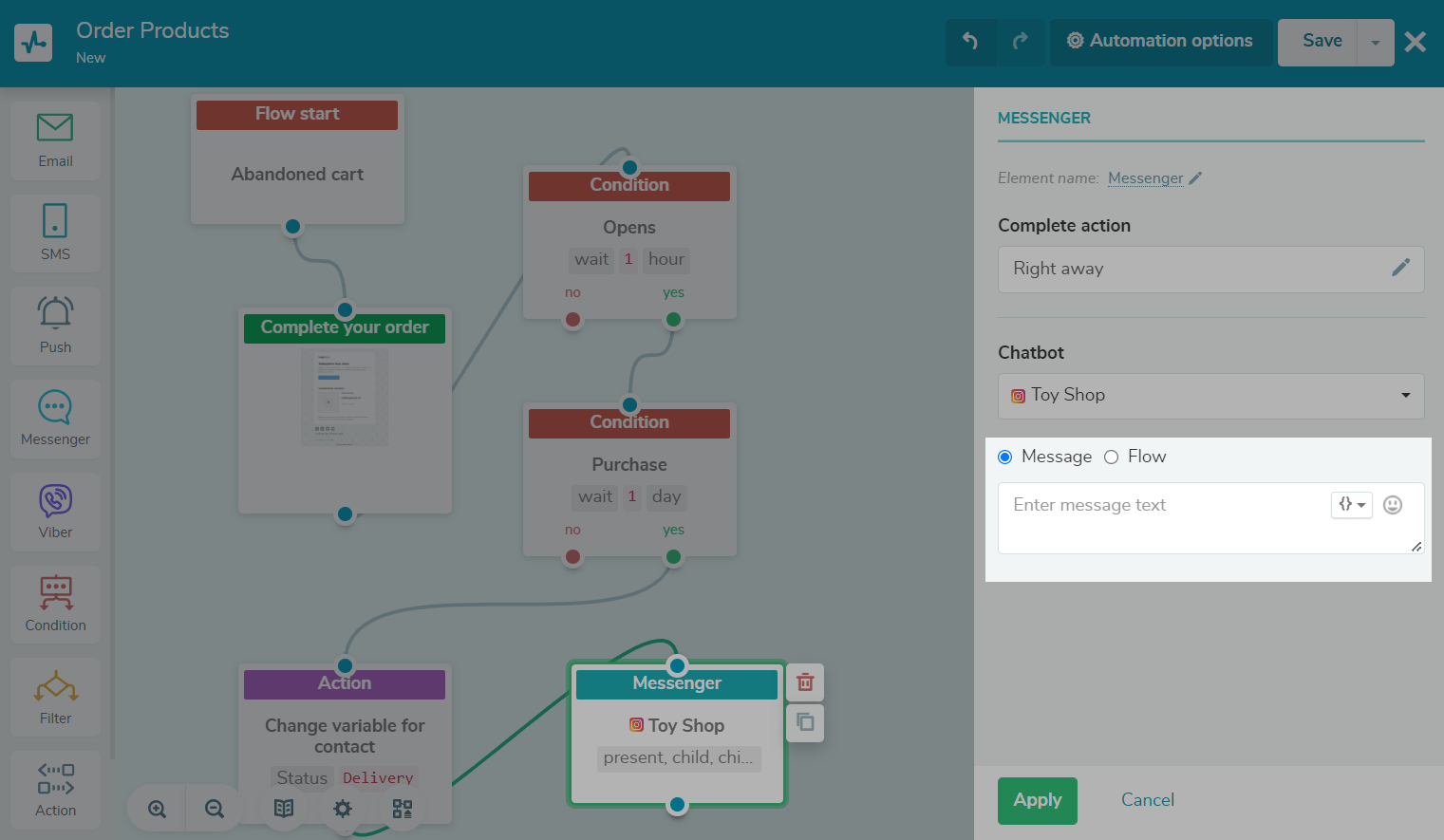1444x840 pixels.
Task: Open the emoji picker in message box
Action: pyautogui.click(x=1393, y=505)
